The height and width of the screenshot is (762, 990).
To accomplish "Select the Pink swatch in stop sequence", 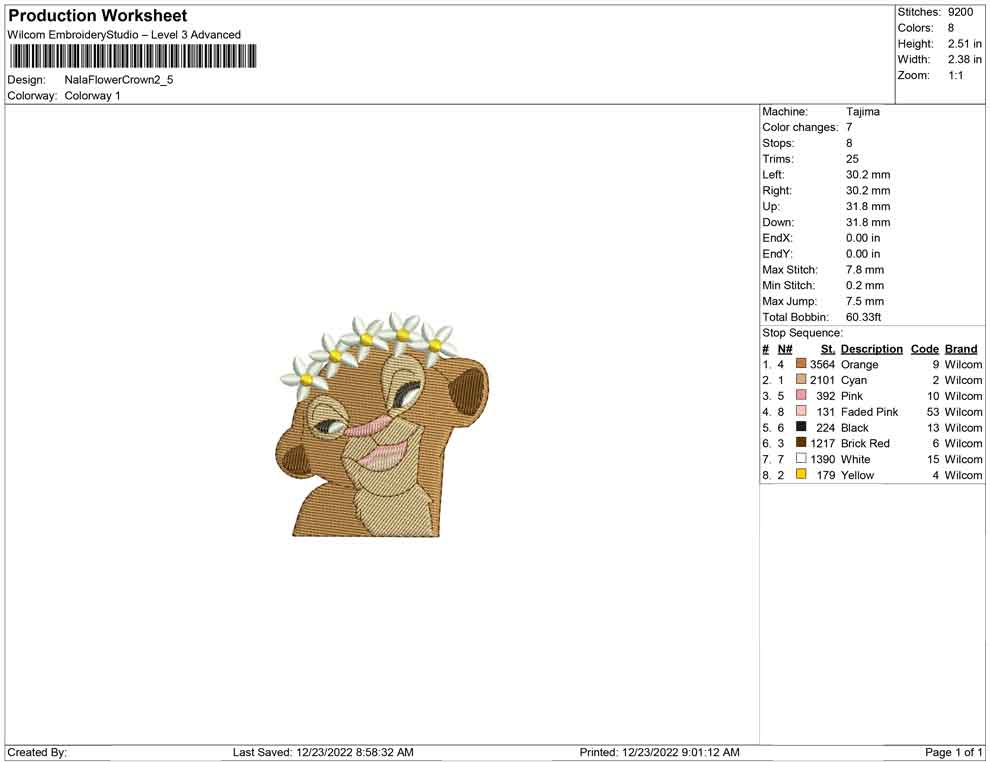I will point(799,396).
